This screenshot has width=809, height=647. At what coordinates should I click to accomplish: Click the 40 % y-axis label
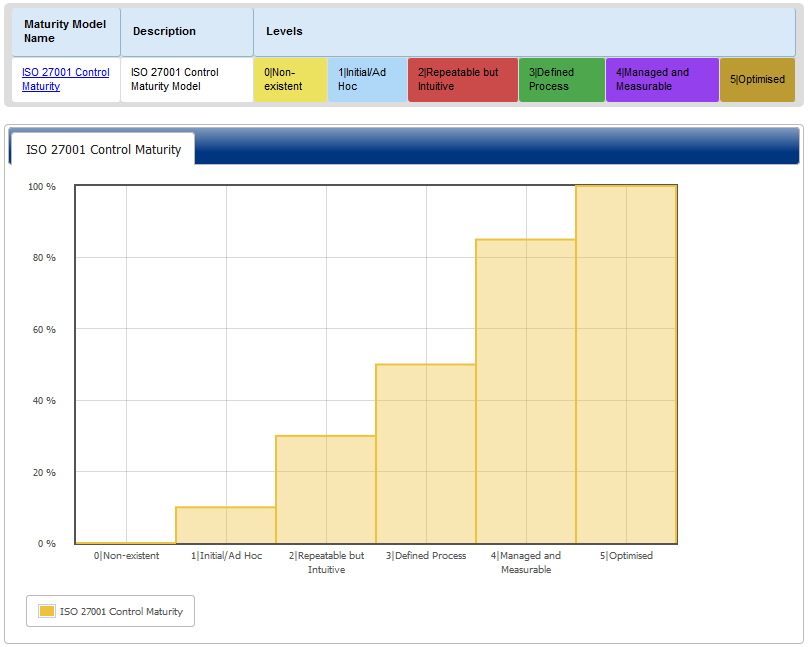44,401
